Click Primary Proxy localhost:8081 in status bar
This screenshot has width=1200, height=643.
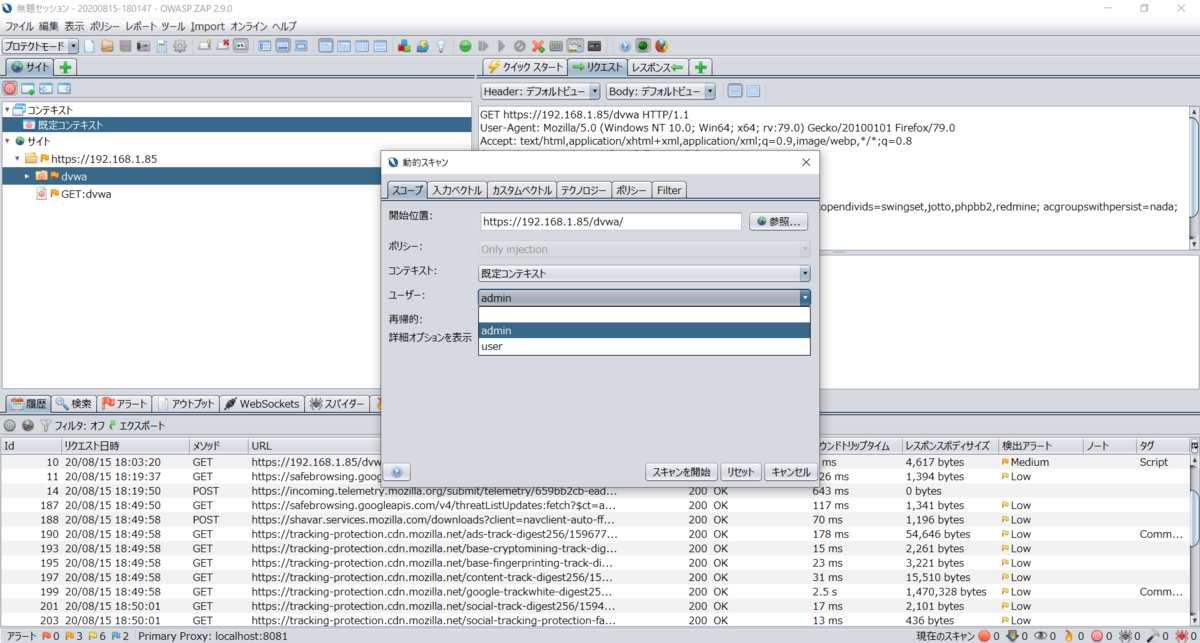click(213, 636)
